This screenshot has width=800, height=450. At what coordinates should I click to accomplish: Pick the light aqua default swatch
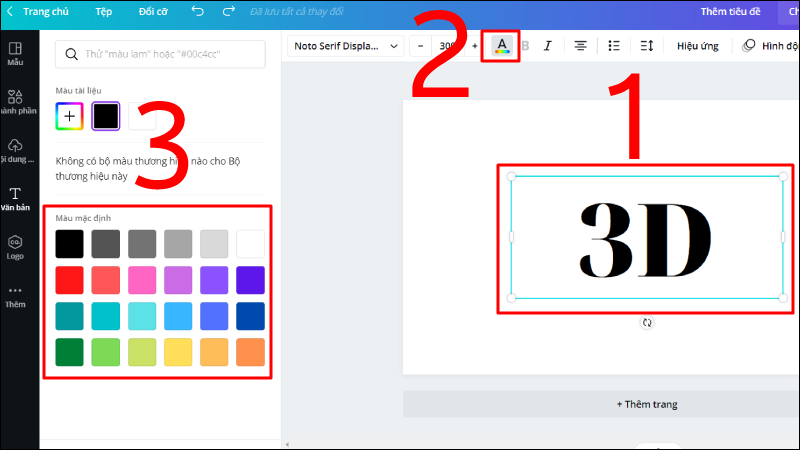[x=142, y=316]
